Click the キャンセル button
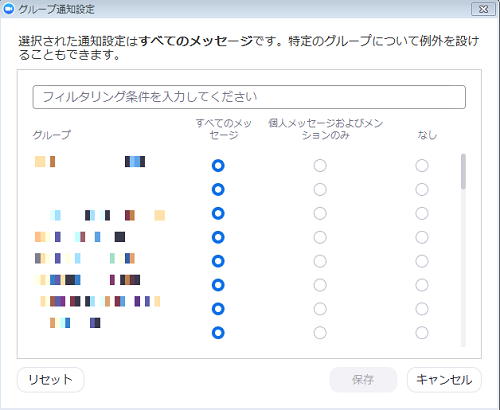The image size is (500, 410). 444,380
